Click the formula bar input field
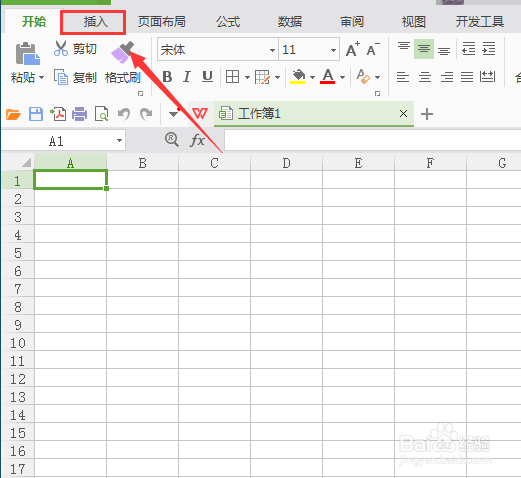 373,140
